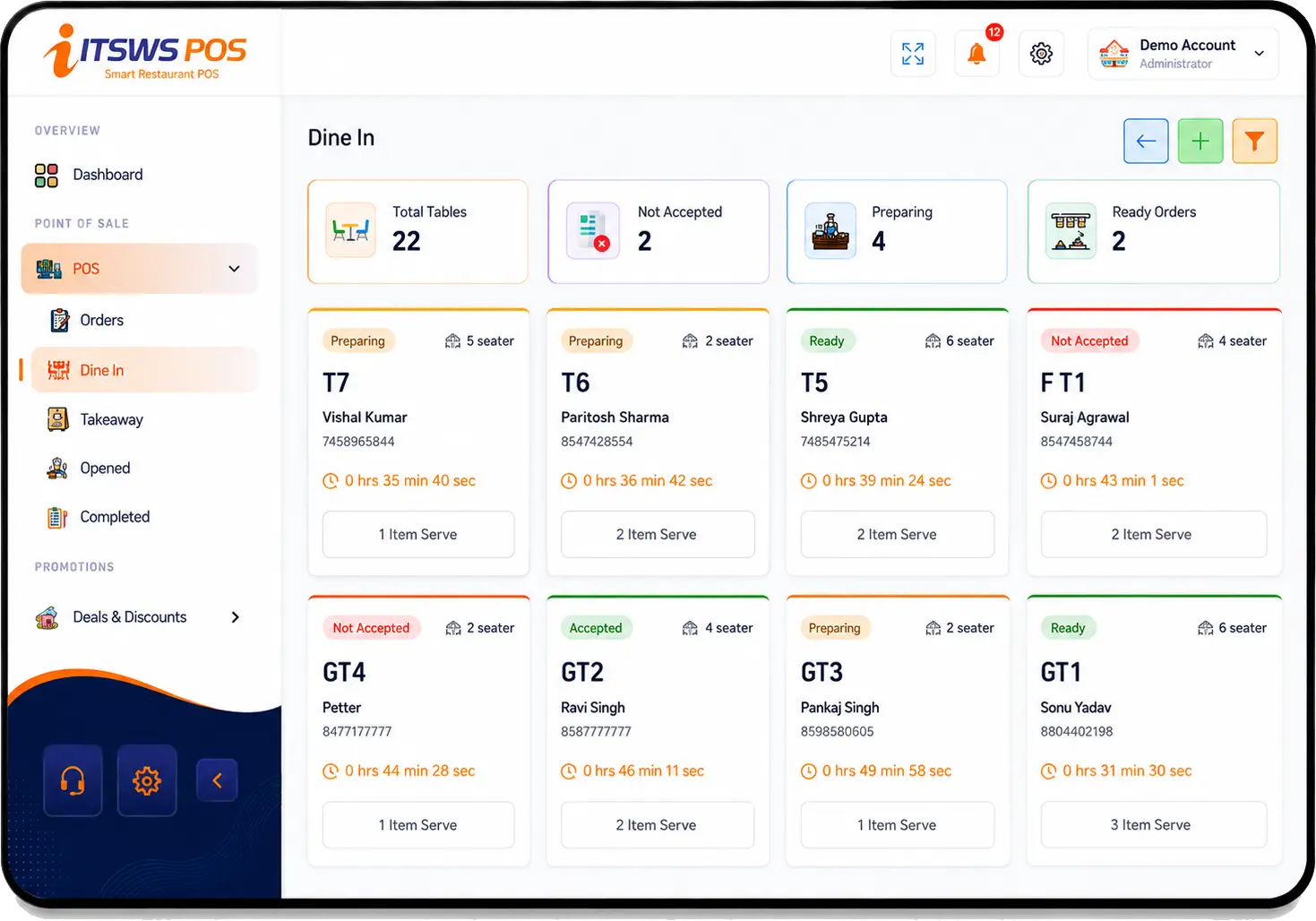
Task: Click 2 Item Serve on GT2
Action: pyautogui.click(x=658, y=825)
